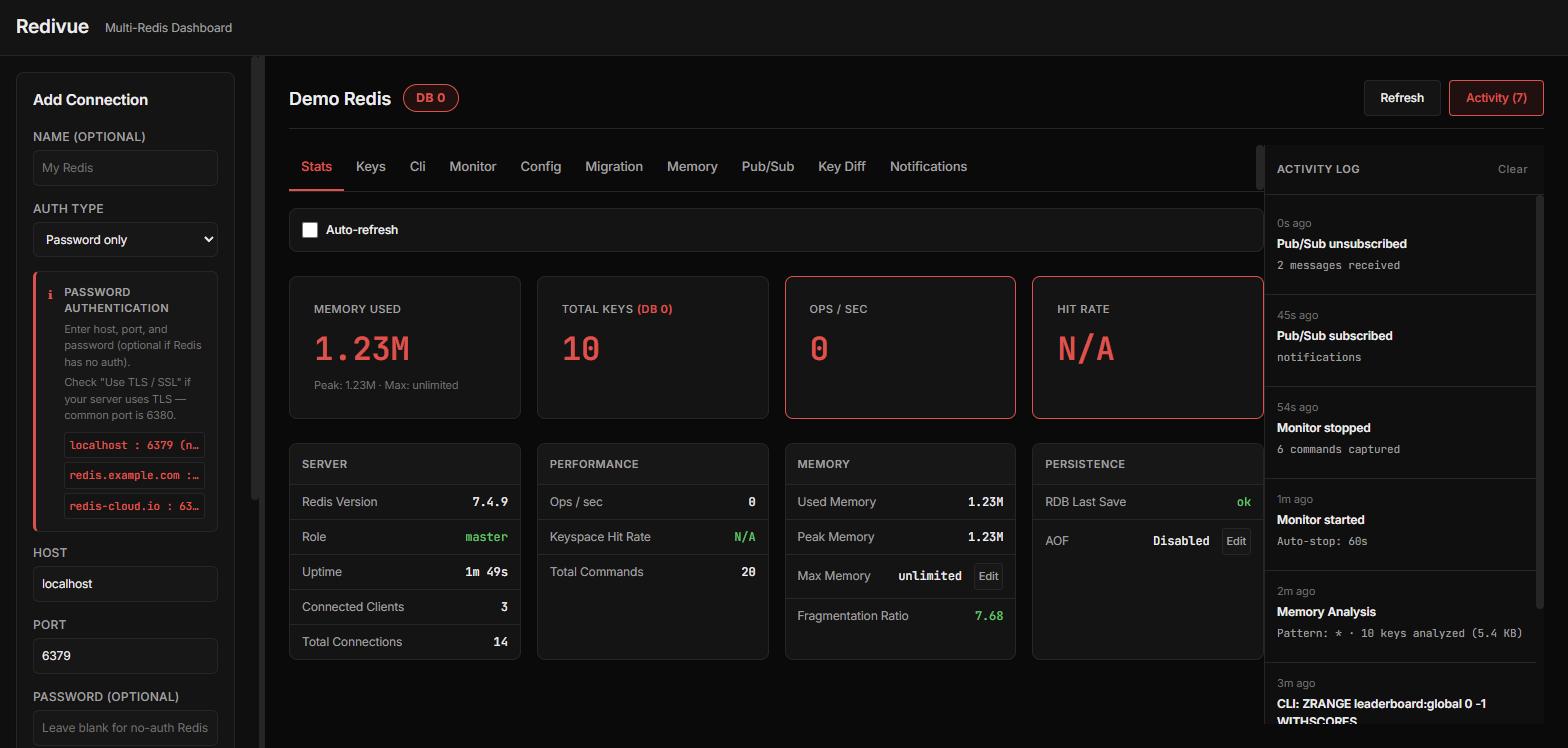
Task: Switch to the Memory tab
Action: point(692,167)
